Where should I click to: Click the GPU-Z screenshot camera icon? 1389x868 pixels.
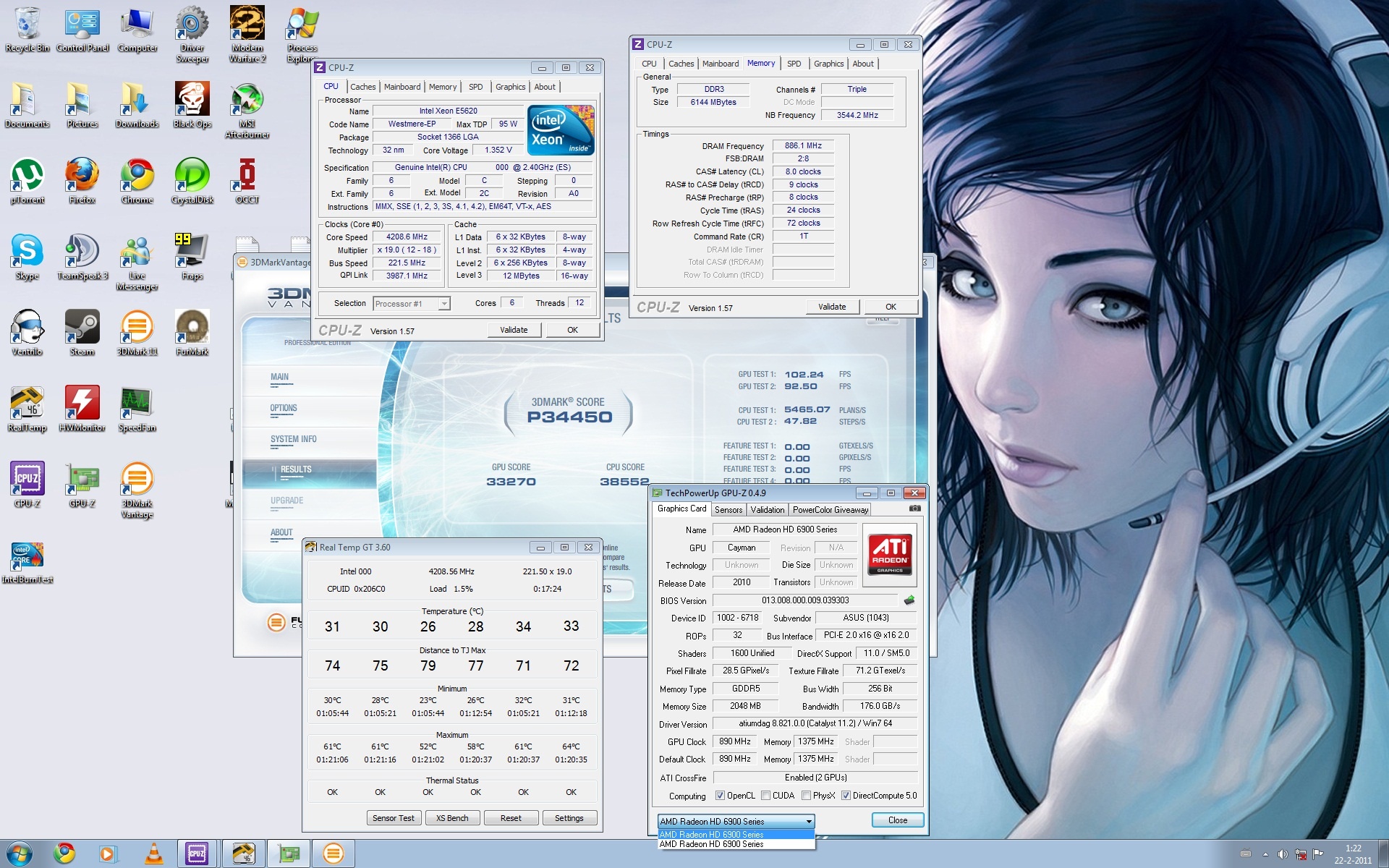[914, 509]
